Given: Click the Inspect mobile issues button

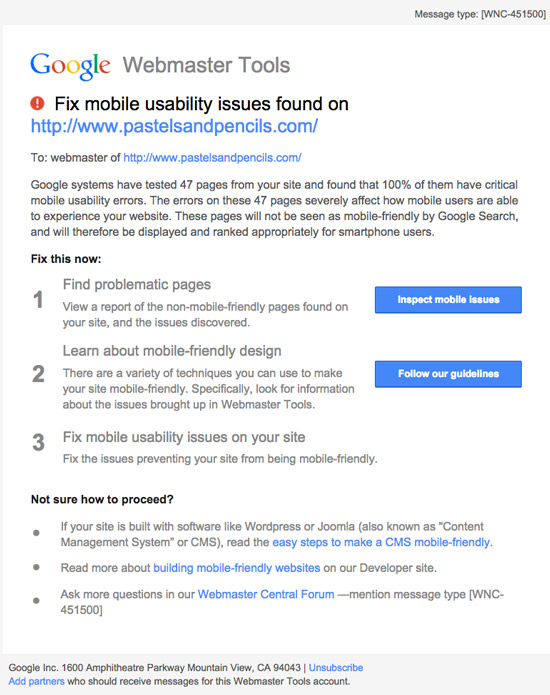Looking at the screenshot, I should (x=448, y=300).
